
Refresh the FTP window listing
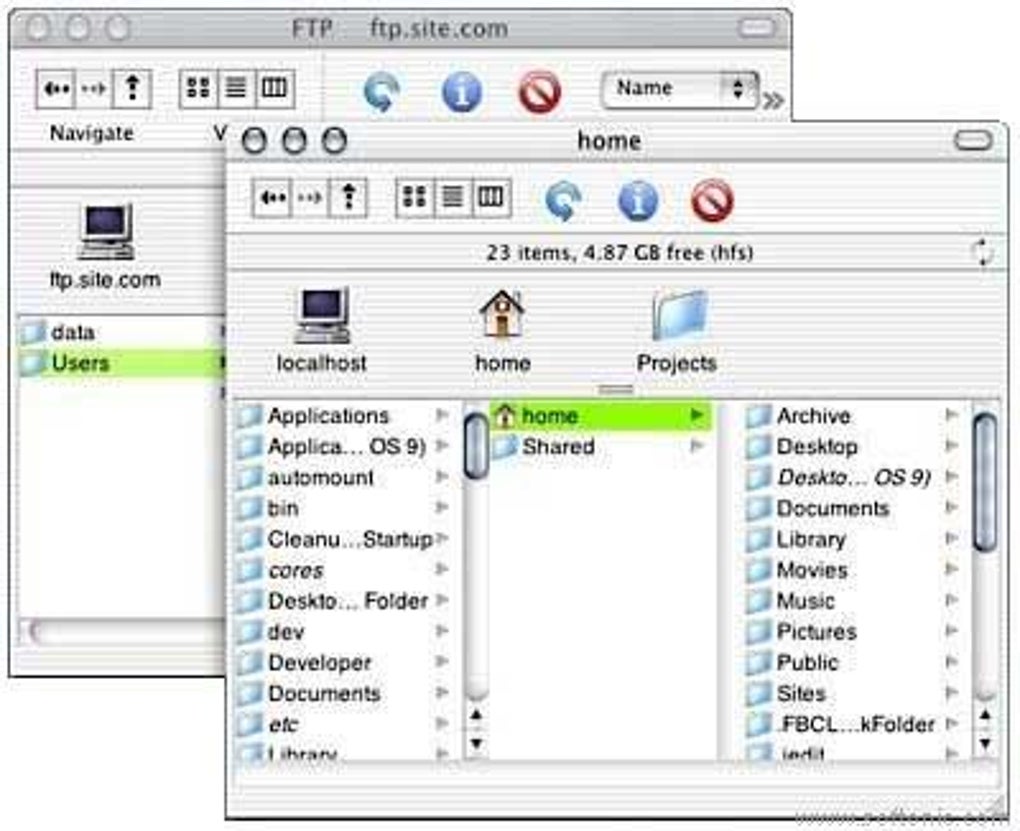pos(381,92)
